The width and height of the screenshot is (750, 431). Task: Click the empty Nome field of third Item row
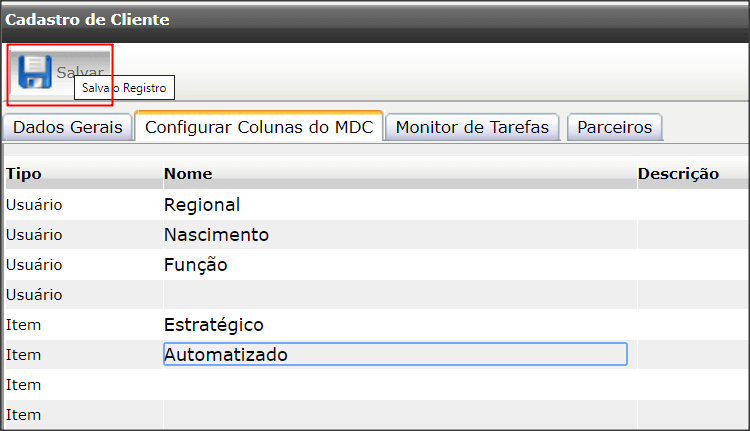point(395,385)
